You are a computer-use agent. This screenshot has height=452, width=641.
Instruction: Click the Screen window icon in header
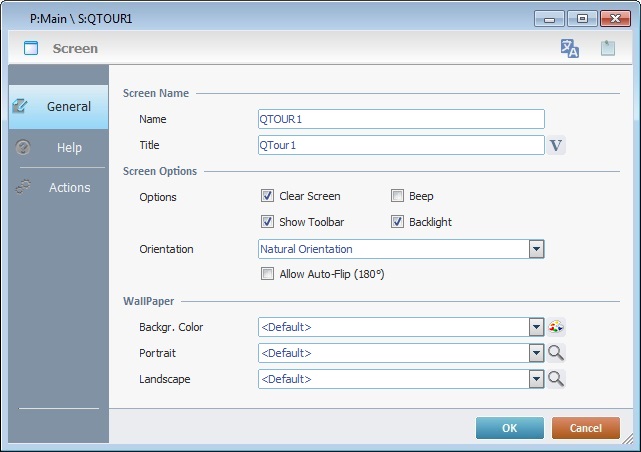31,48
